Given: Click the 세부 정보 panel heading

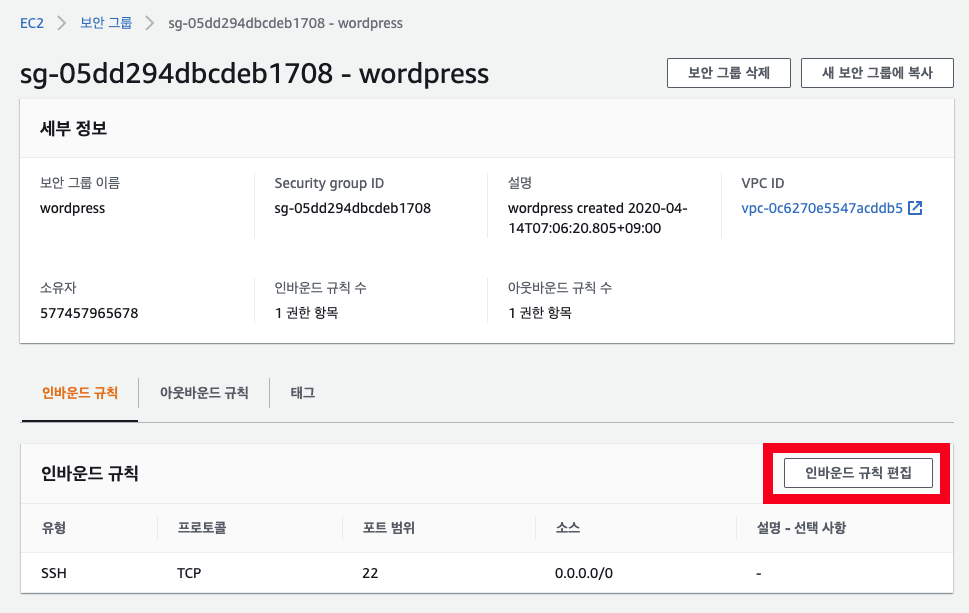Looking at the screenshot, I should tap(74, 129).
